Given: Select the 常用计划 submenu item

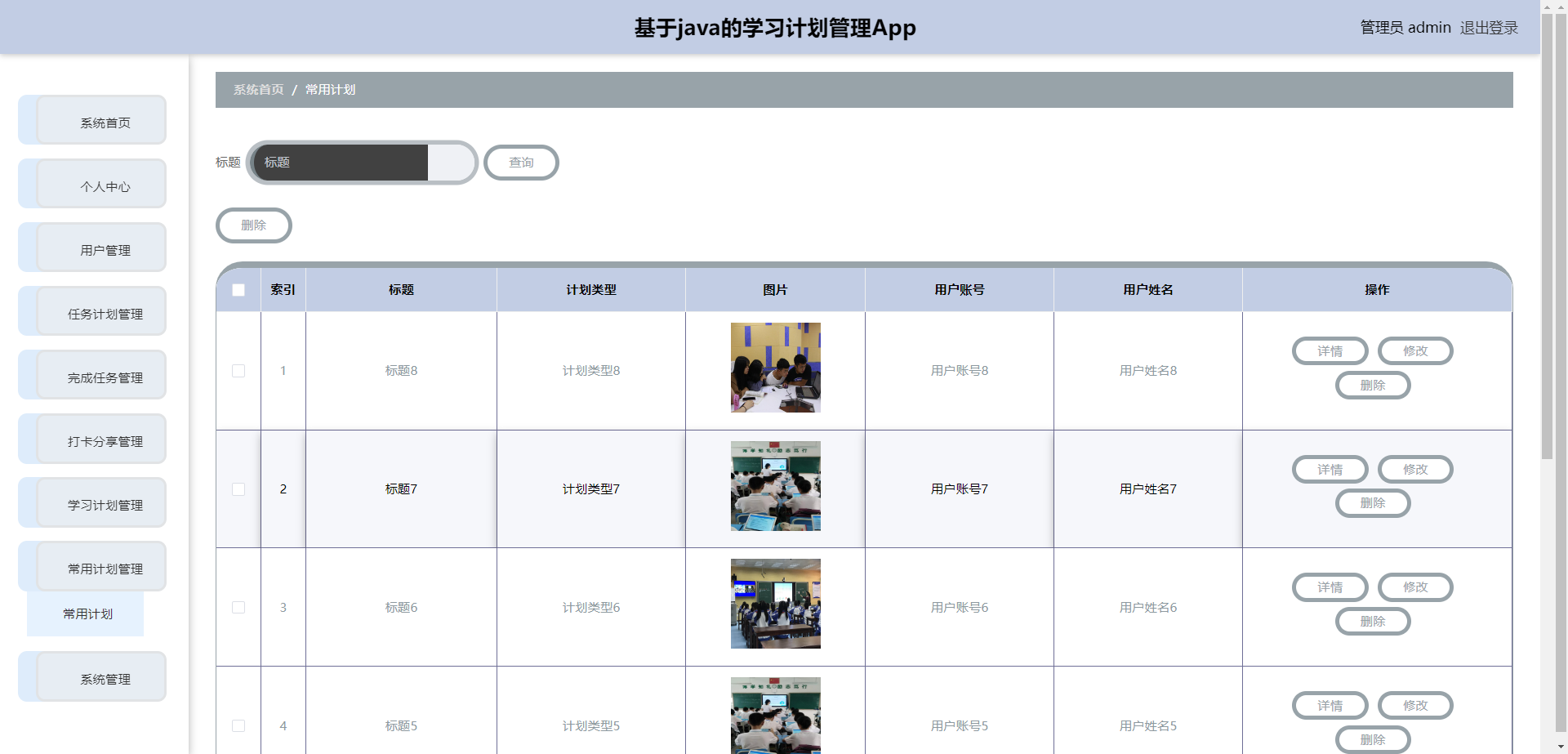Looking at the screenshot, I should 87,613.
